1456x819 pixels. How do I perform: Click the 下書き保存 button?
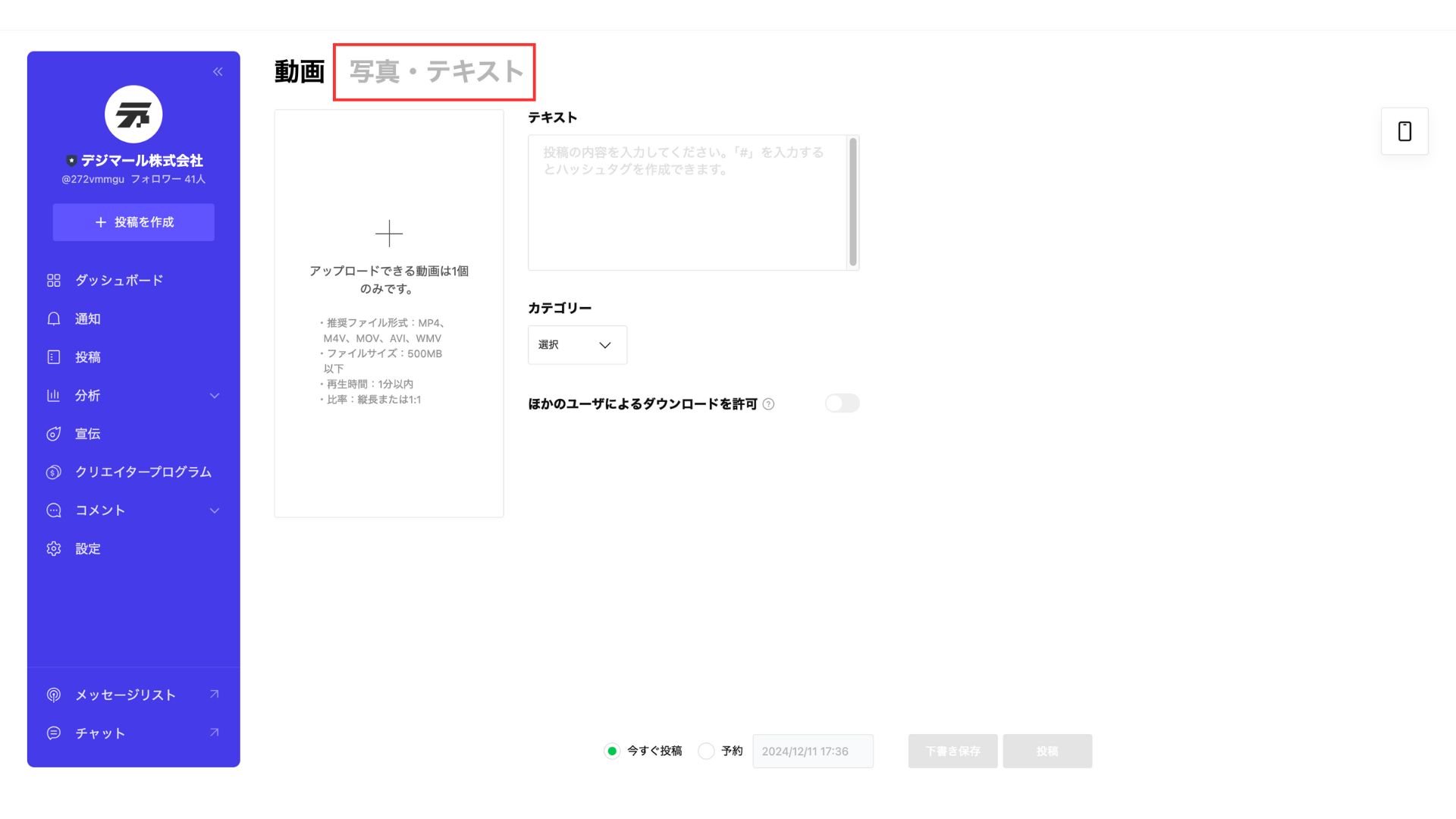(x=952, y=751)
